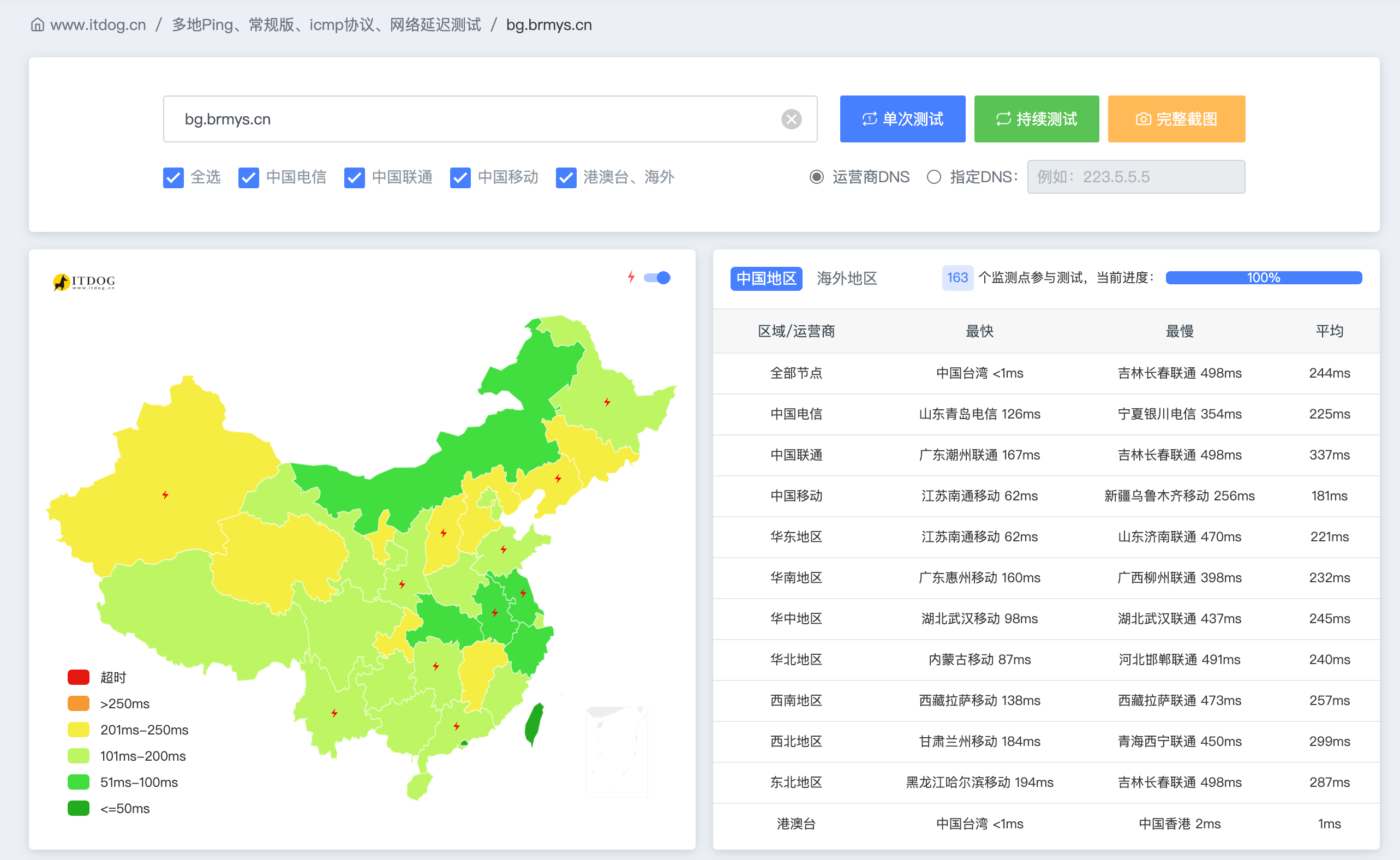Click 广东潮州联通 167ms cell
Viewport: 1400px width, 860px height.
980,455
